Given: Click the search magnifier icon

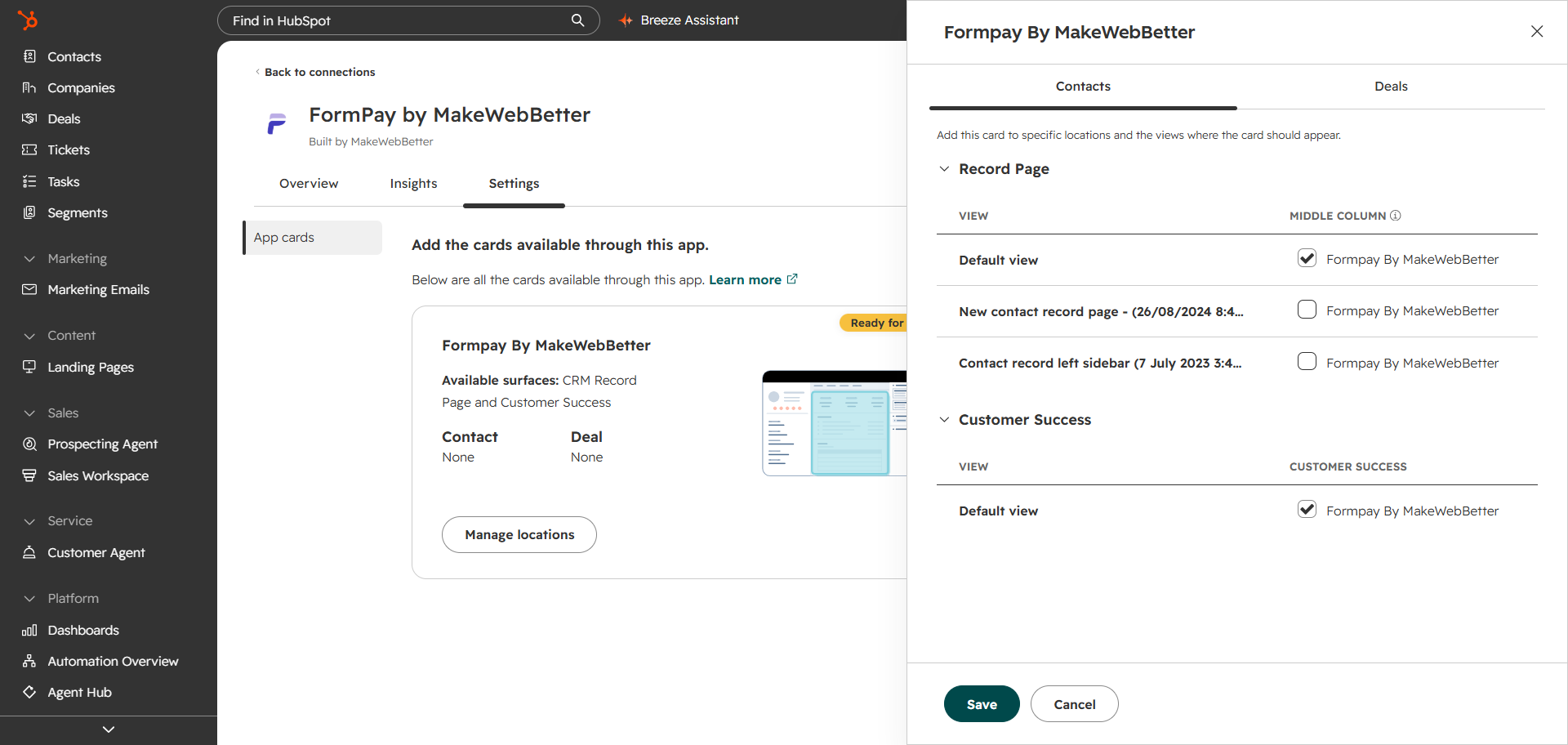Looking at the screenshot, I should click(x=577, y=20).
